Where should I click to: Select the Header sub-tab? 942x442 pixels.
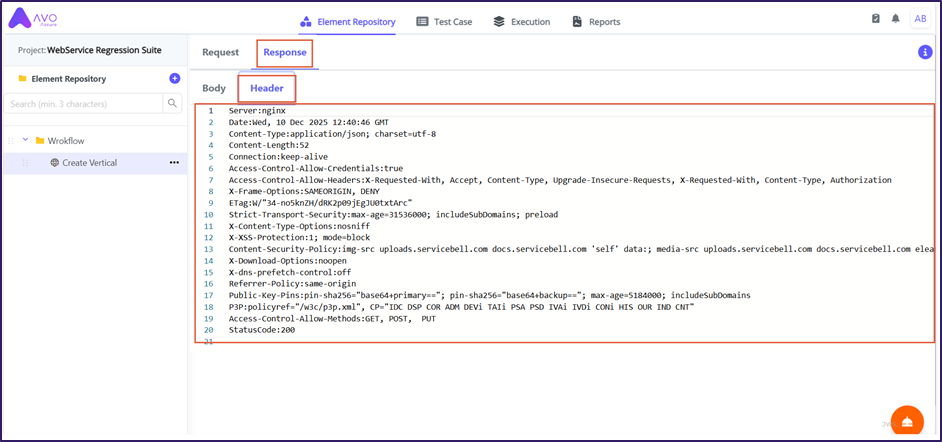pos(266,88)
